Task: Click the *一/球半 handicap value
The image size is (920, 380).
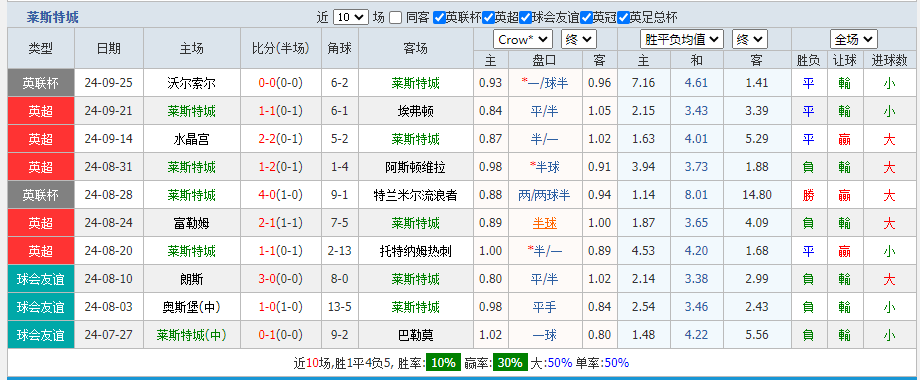Action: [544, 83]
